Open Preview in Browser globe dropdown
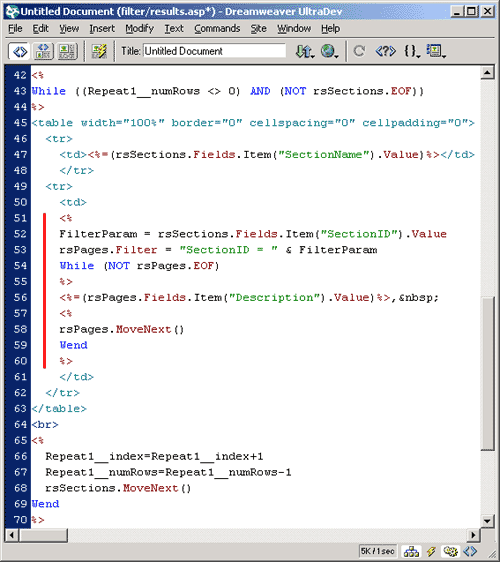Screen dimensions: 500x562 (x=329, y=51)
